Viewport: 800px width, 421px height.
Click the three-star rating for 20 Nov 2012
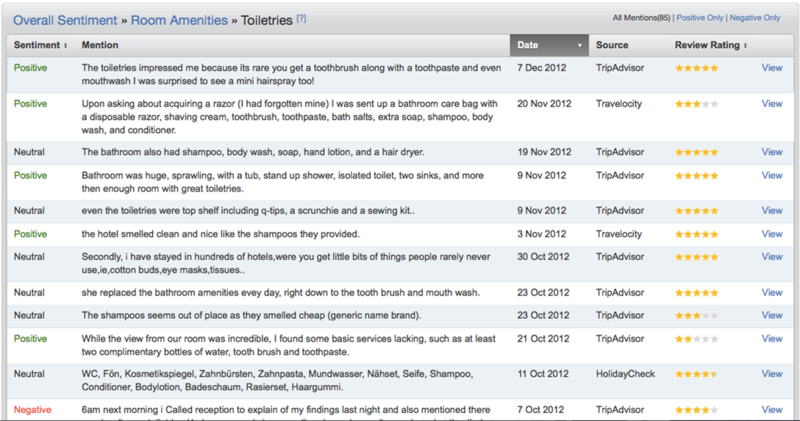(696, 104)
